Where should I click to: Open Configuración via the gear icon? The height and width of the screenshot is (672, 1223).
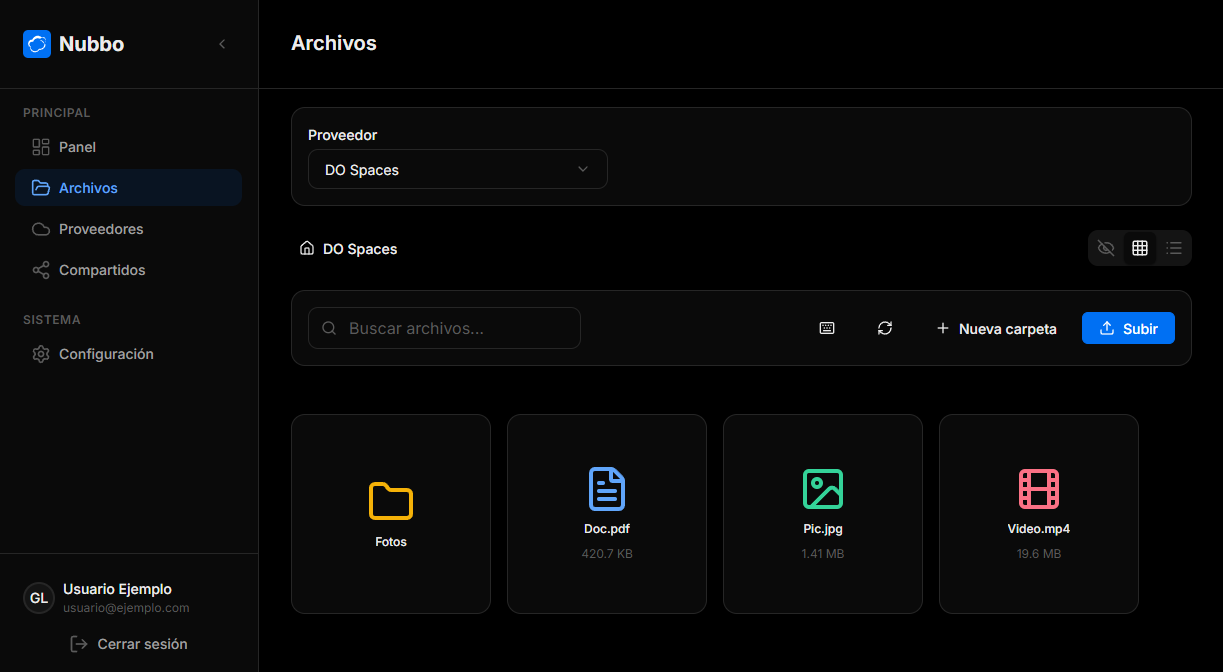[40, 354]
